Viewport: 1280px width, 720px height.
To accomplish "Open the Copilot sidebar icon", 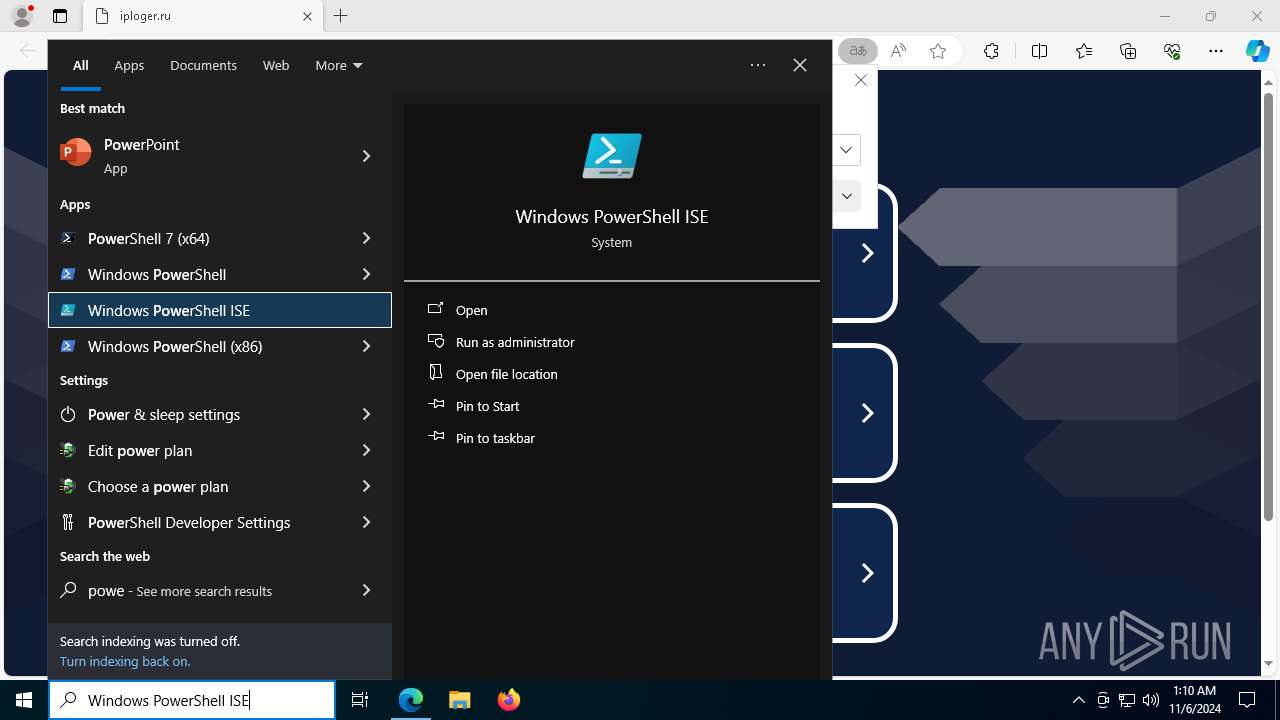I will [x=1257, y=51].
